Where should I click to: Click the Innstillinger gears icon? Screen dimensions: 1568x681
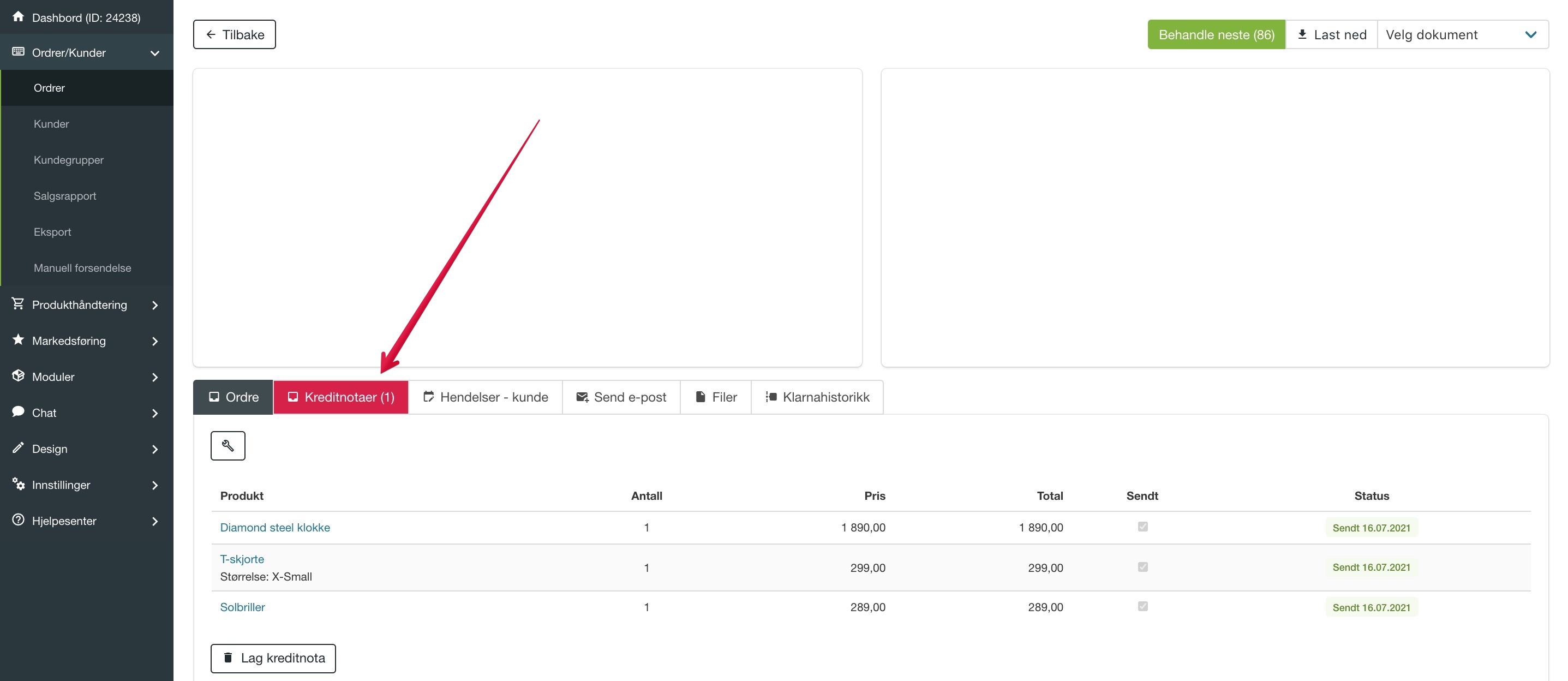pos(18,484)
